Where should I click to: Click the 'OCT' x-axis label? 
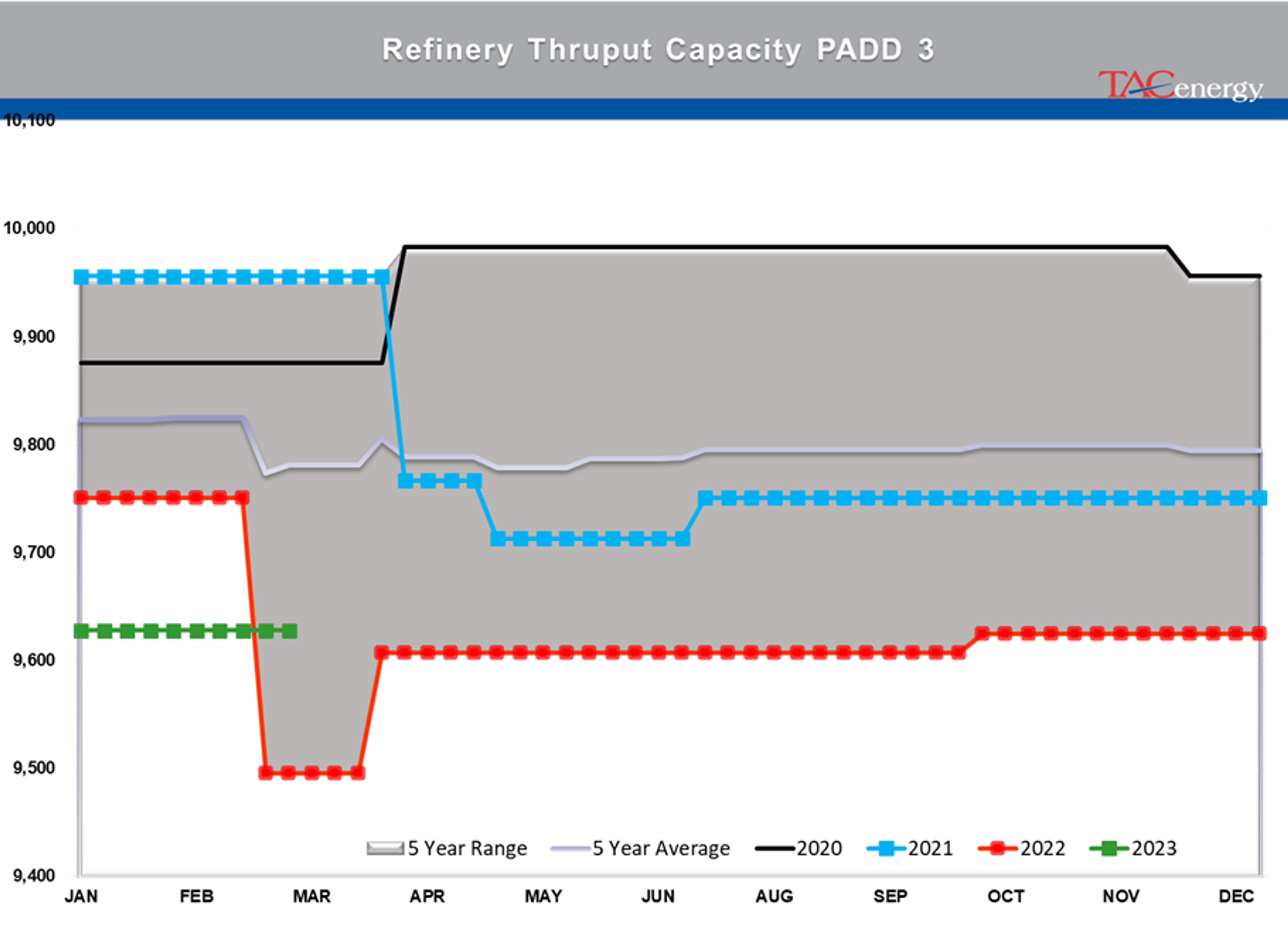point(1006,896)
